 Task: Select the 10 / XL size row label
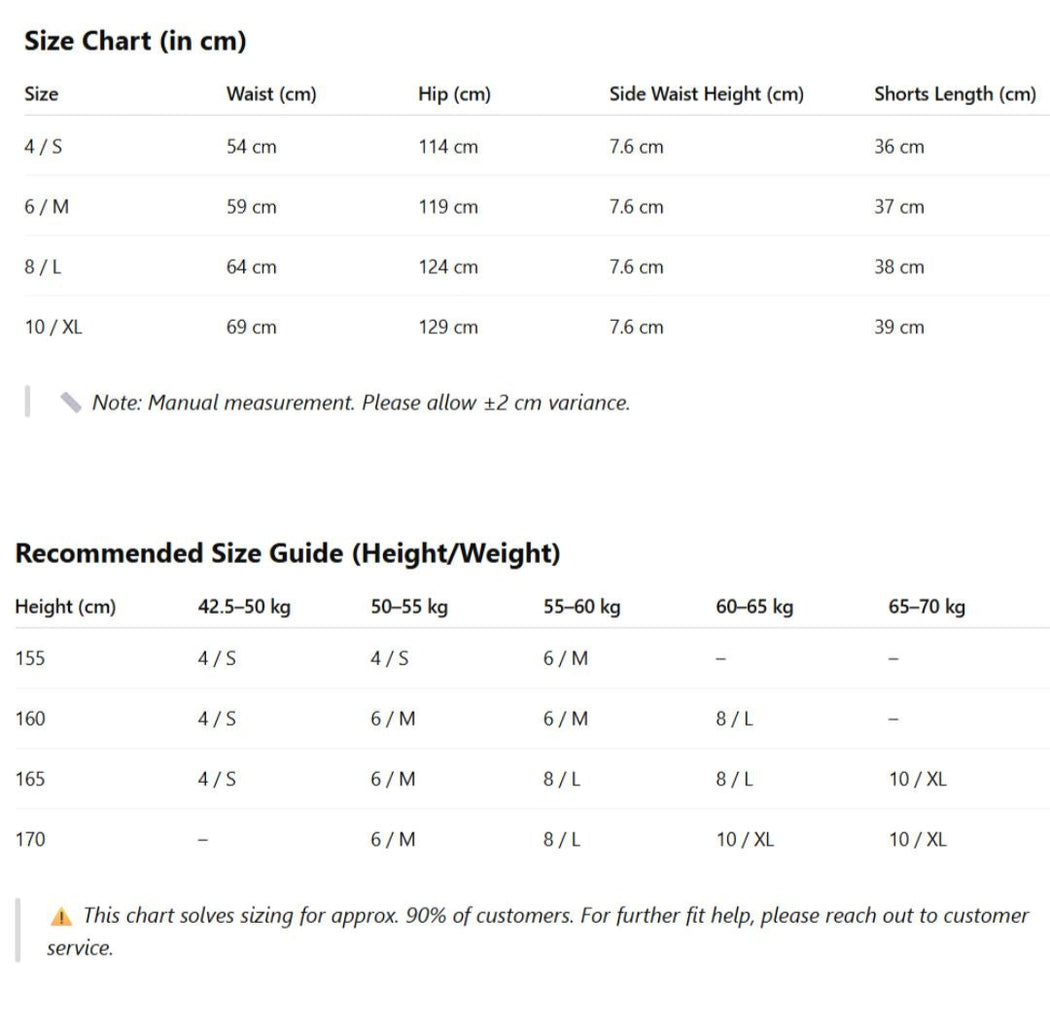tap(54, 327)
